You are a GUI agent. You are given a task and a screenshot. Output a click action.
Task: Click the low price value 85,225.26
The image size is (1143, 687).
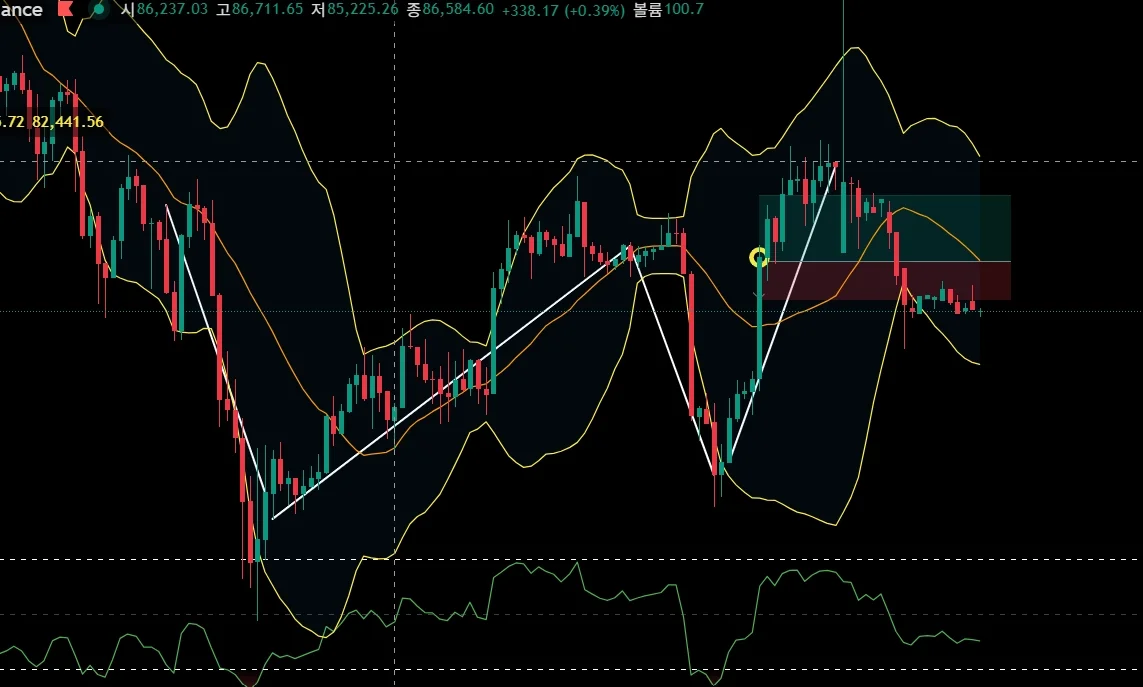pyautogui.click(x=362, y=9)
